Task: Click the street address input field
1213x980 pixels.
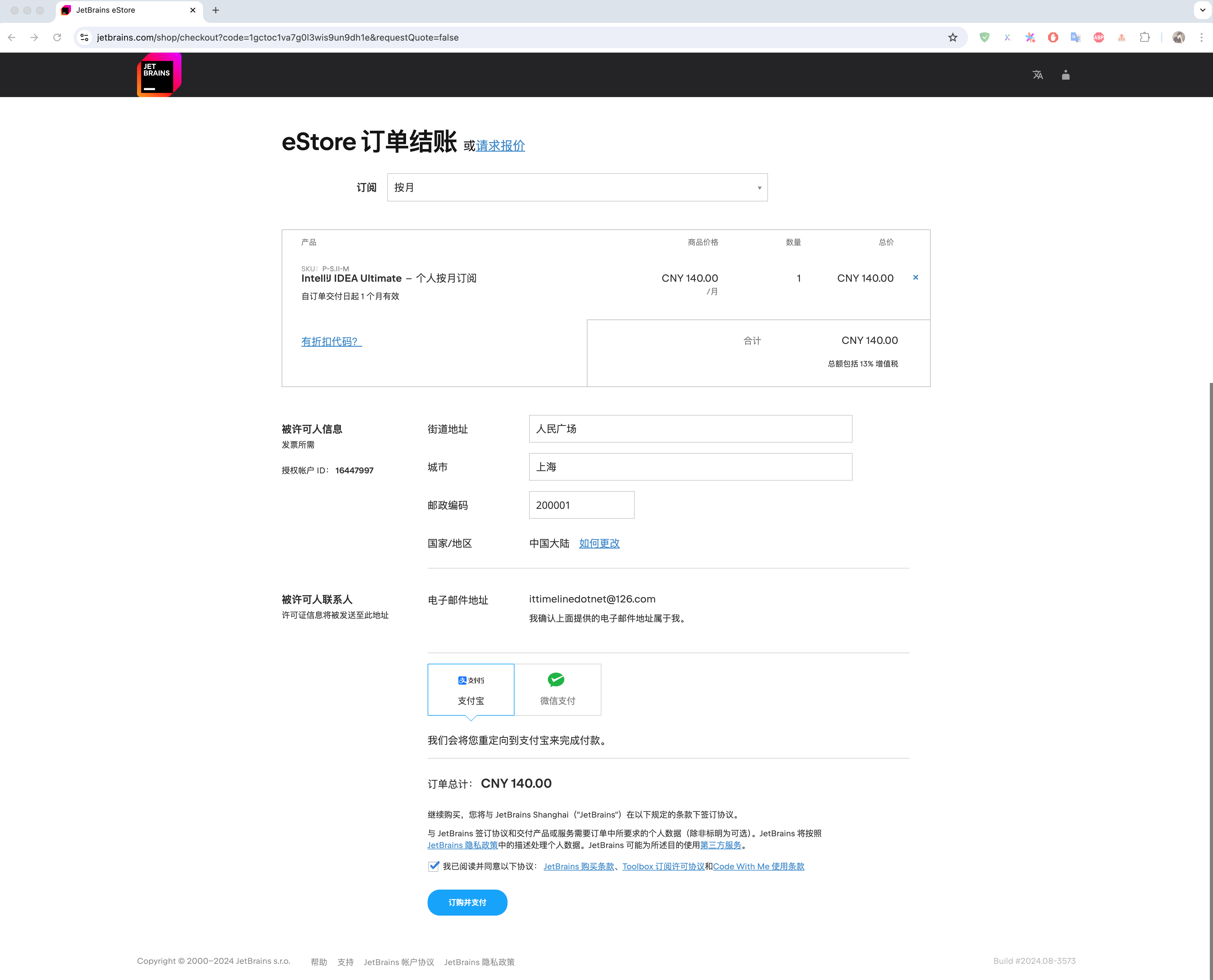Action: (x=690, y=429)
